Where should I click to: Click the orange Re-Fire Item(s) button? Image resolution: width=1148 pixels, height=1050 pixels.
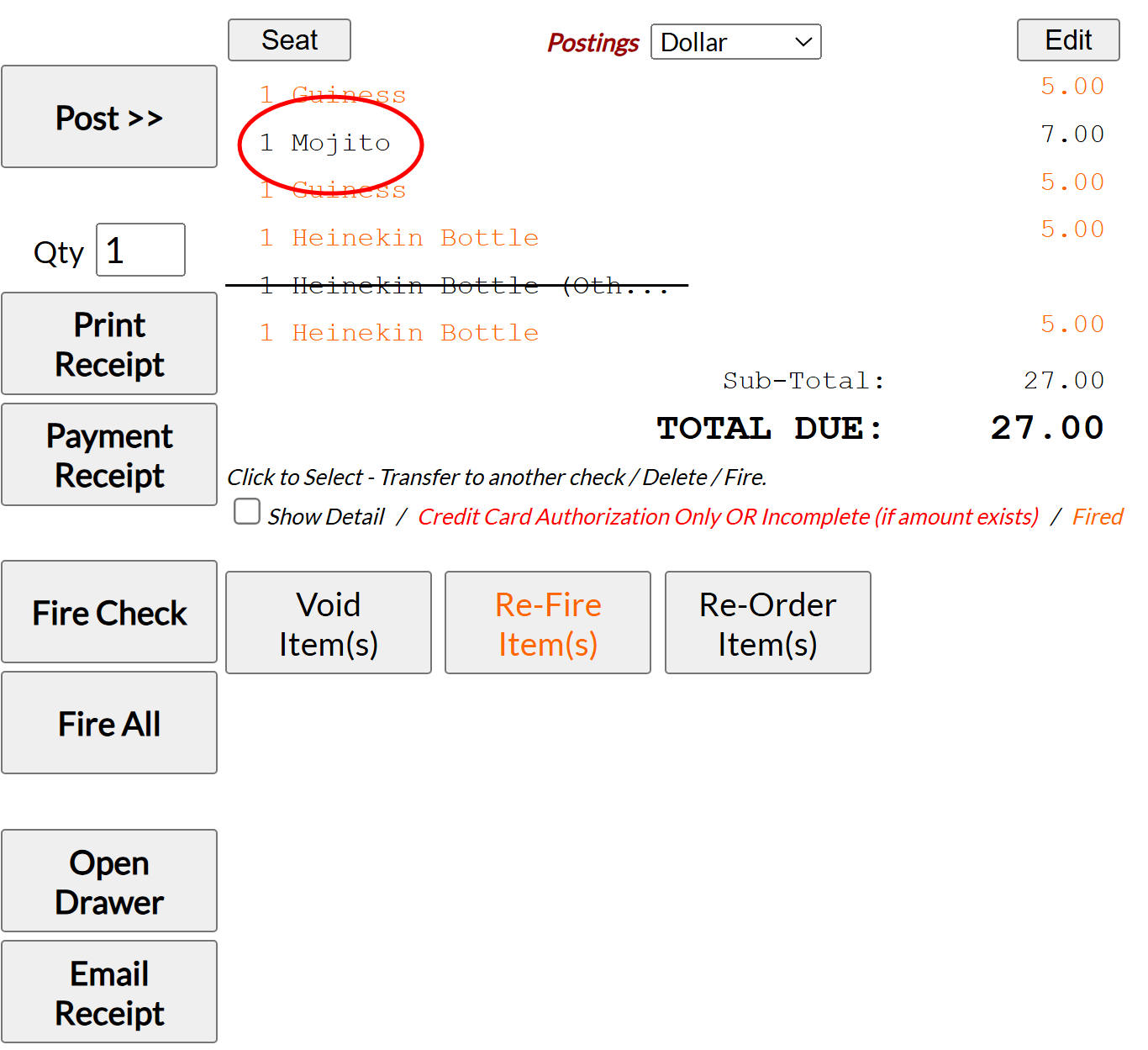pos(548,623)
